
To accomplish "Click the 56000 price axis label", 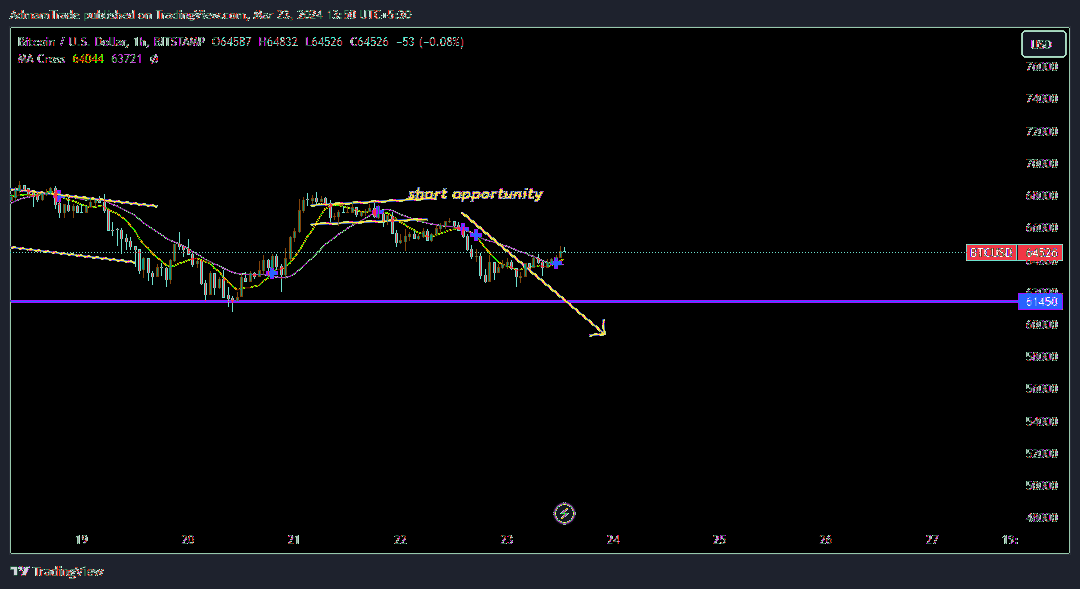I will tap(1042, 389).
